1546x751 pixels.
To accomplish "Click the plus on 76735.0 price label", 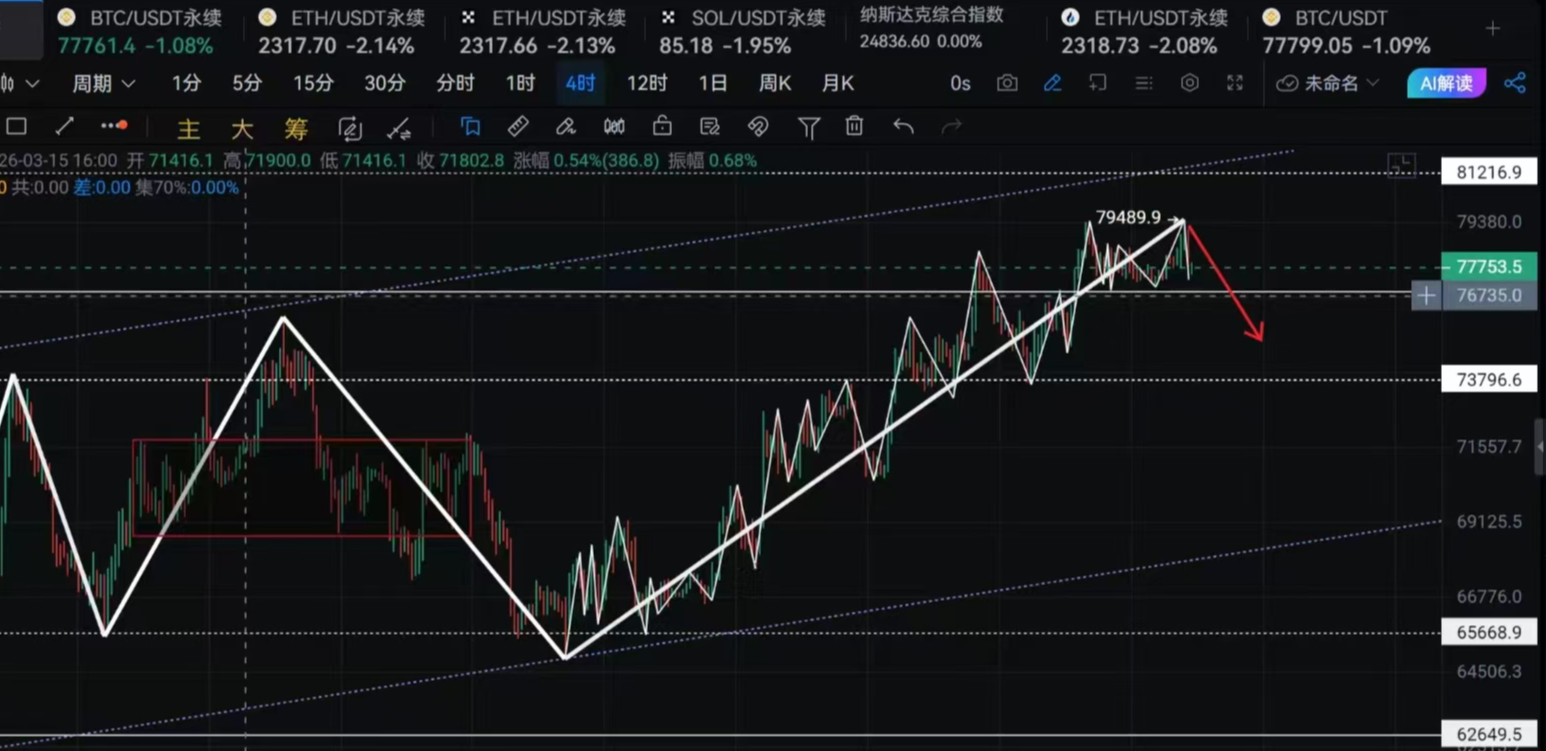I will pos(1425,296).
